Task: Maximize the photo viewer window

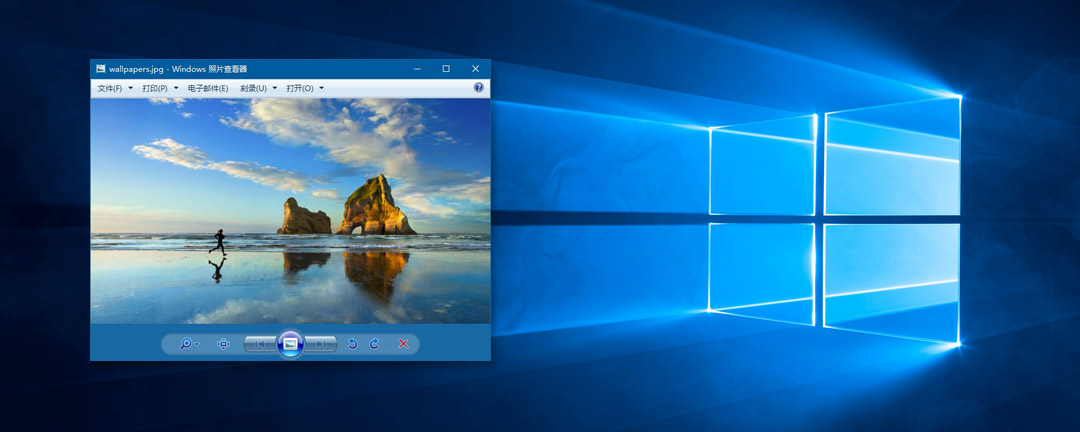Action: point(446,69)
